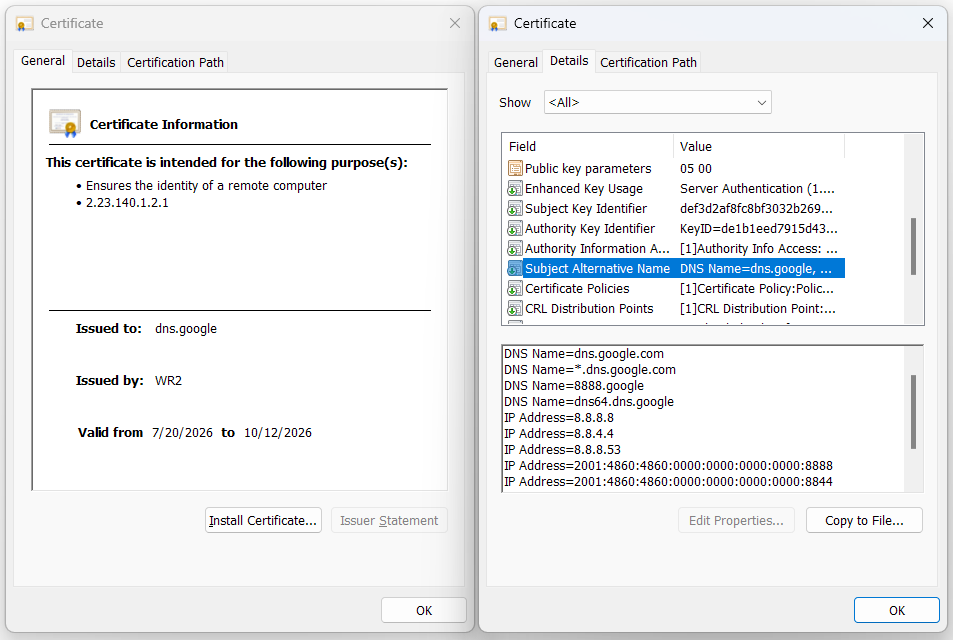Click the line 'IP Address=8.8.8.8'

click(x=559, y=418)
